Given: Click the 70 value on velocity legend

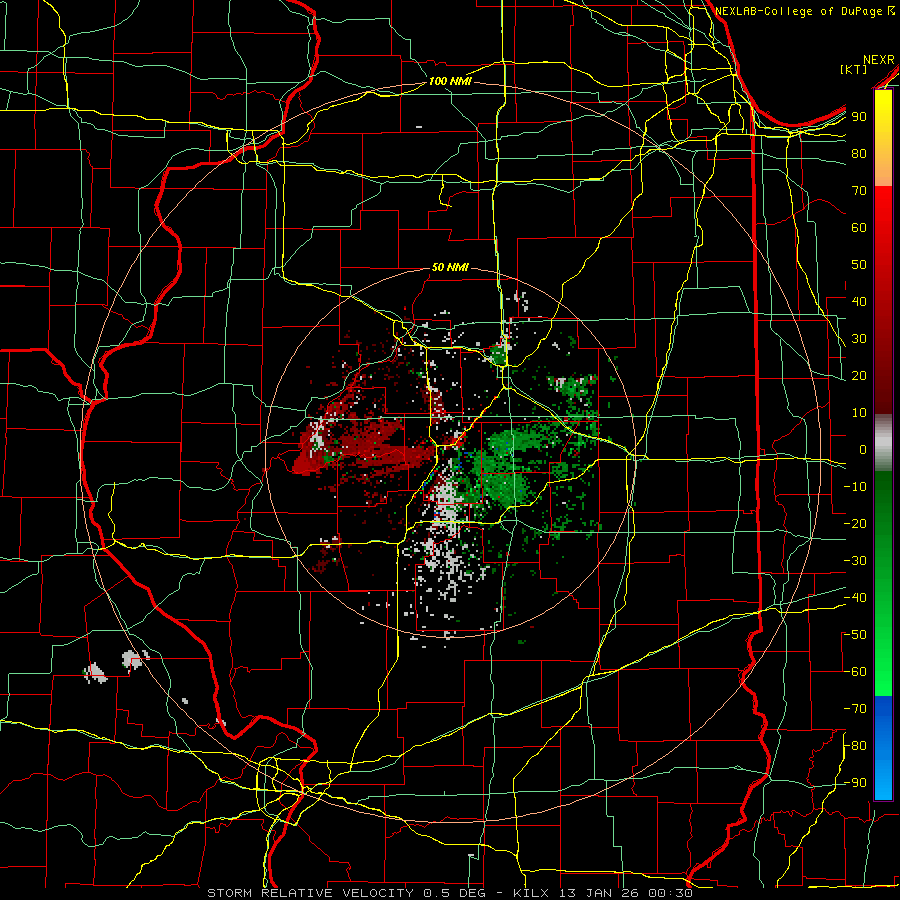Looking at the screenshot, I should pos(859,191).
